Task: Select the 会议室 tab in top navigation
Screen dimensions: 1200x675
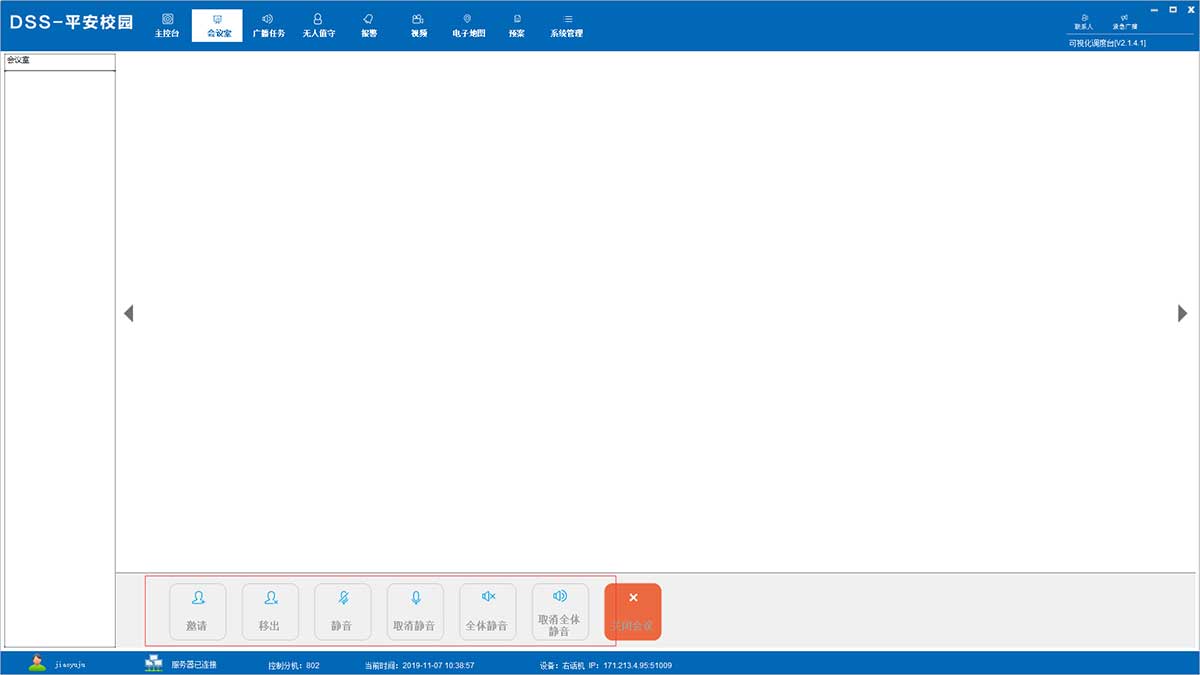Action: click(217, 25)
